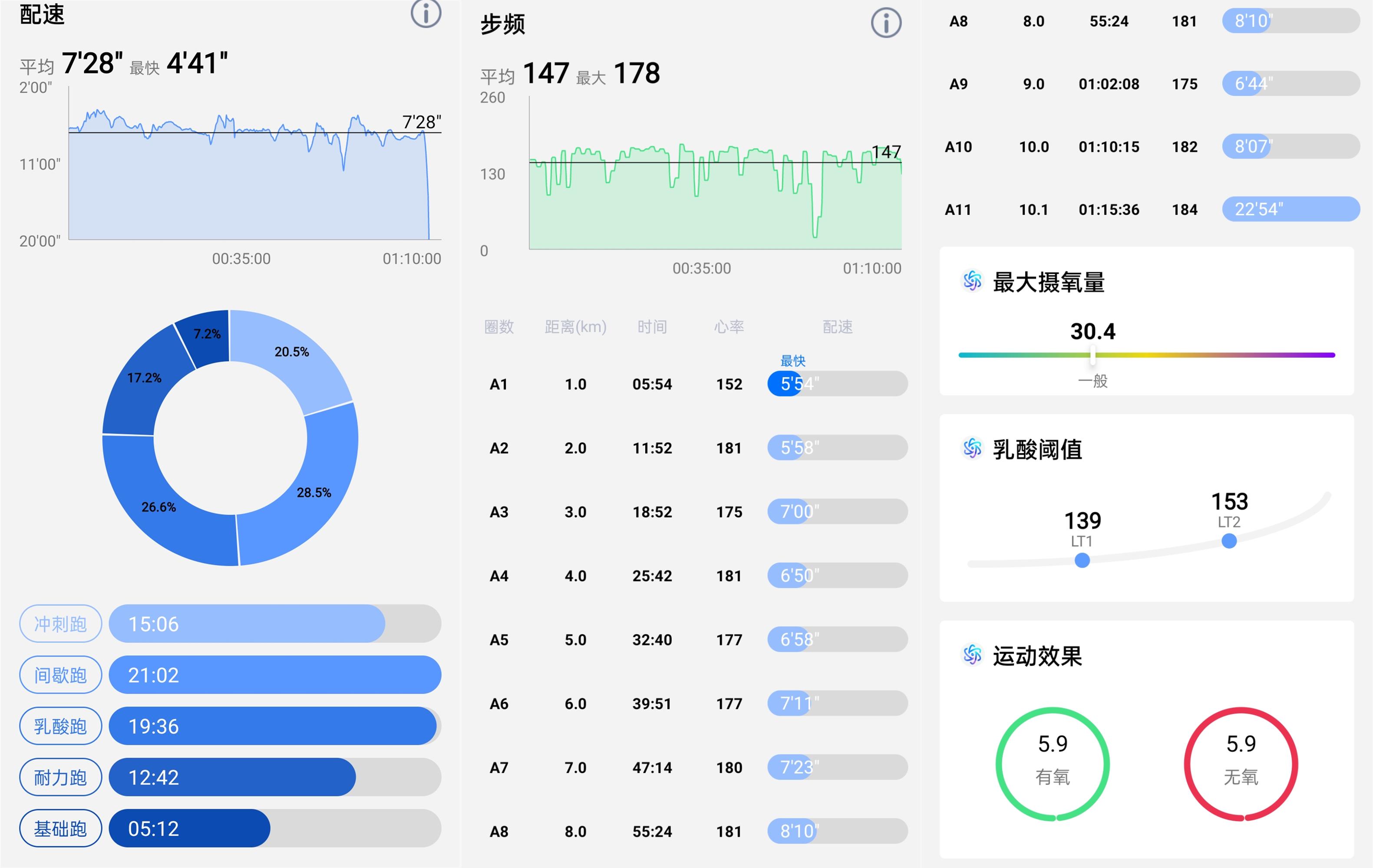Open the 心率 column header
Screen dimensions: 1373x868
[x=728, y=326]
